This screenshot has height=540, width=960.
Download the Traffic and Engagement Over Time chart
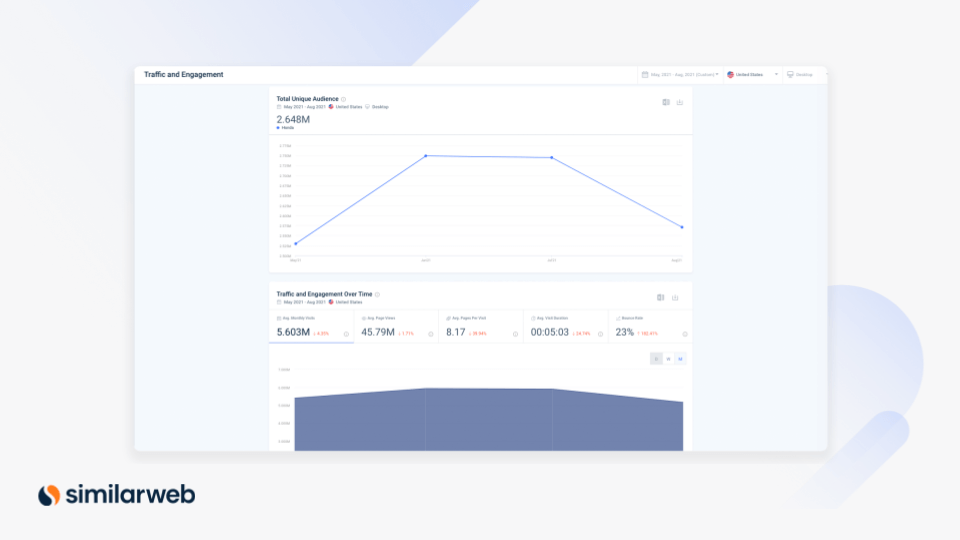(675, 297)
